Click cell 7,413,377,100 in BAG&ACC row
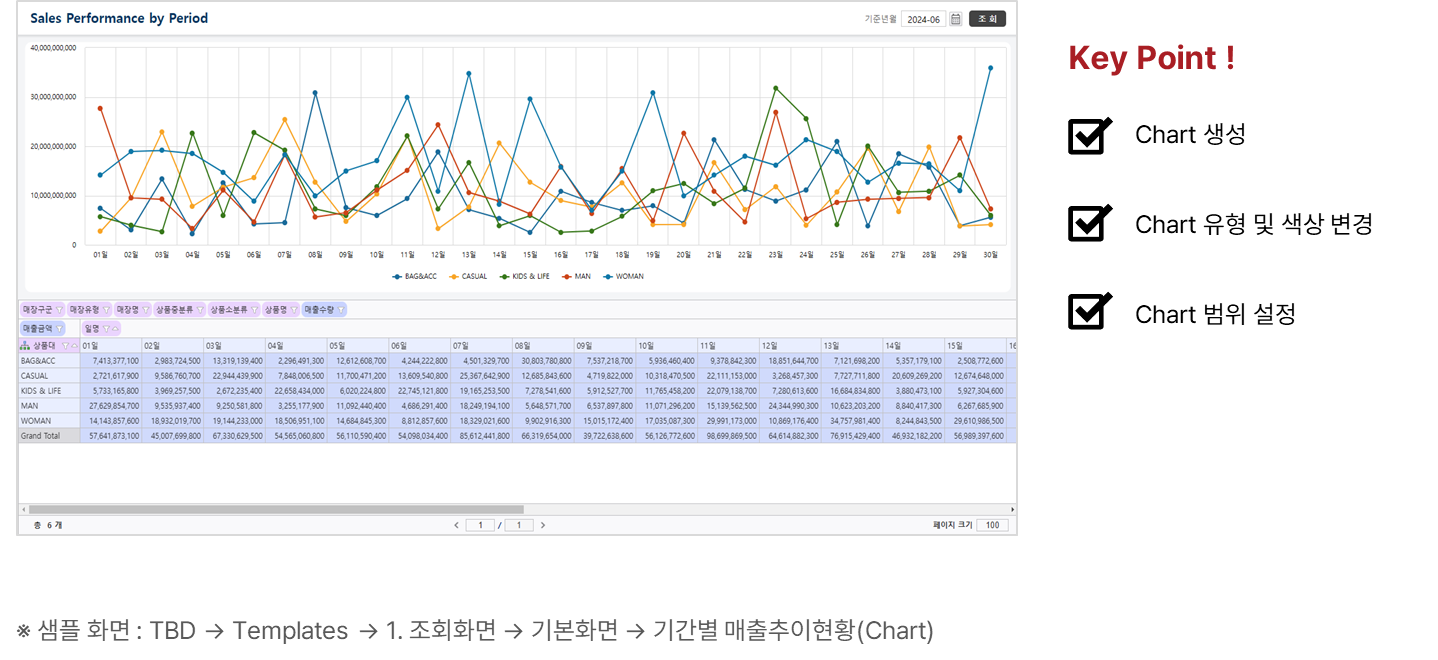Screen dimensions: 1438x660 111,360
